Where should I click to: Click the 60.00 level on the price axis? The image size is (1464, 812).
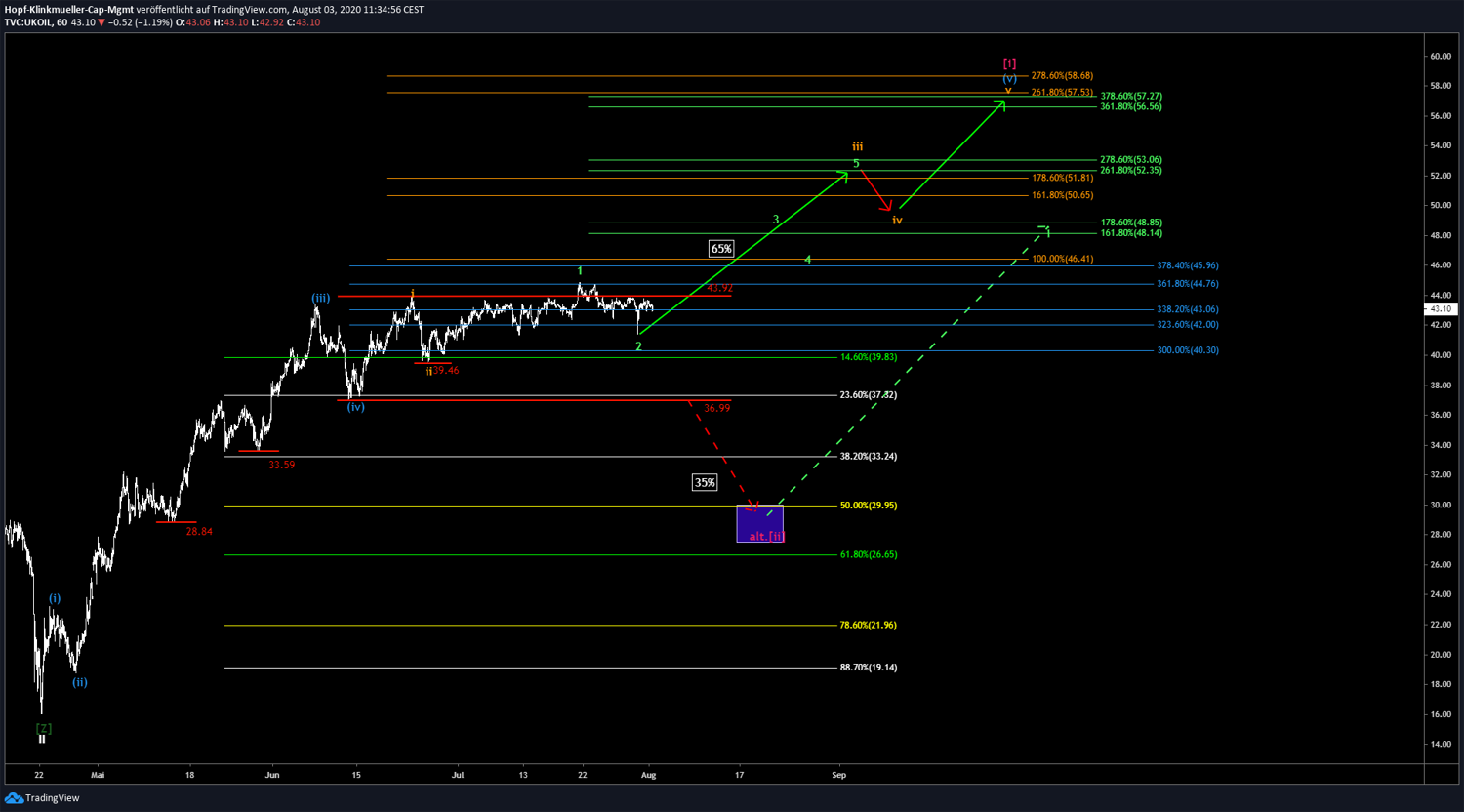(x=1441, y=56)
